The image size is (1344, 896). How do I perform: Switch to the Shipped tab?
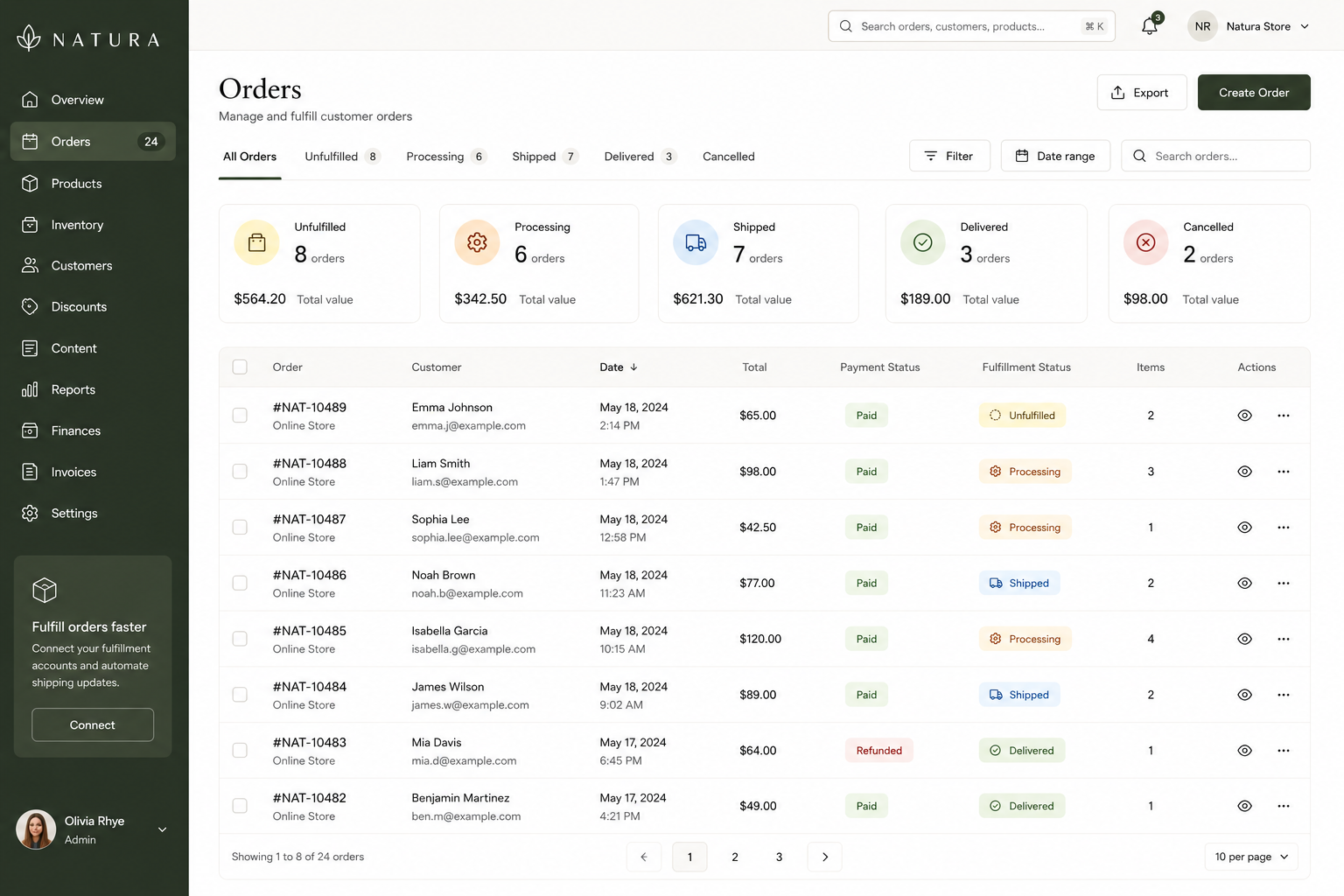coord(545,157)
